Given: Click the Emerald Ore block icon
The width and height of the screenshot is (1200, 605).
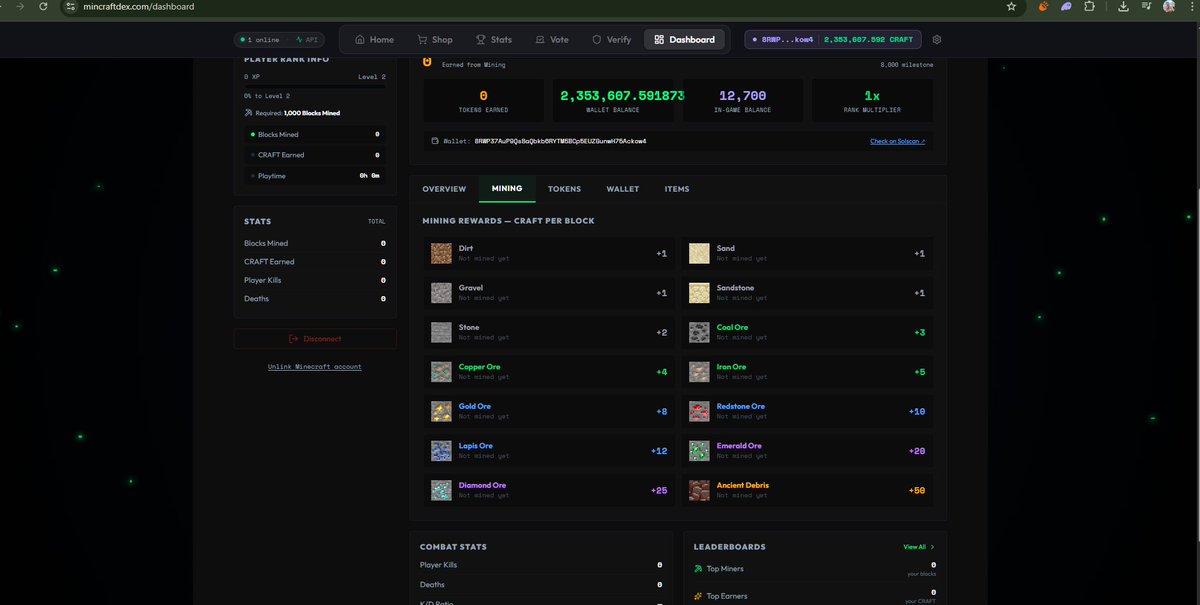Looking at the screenshot, I should (699, 451).
